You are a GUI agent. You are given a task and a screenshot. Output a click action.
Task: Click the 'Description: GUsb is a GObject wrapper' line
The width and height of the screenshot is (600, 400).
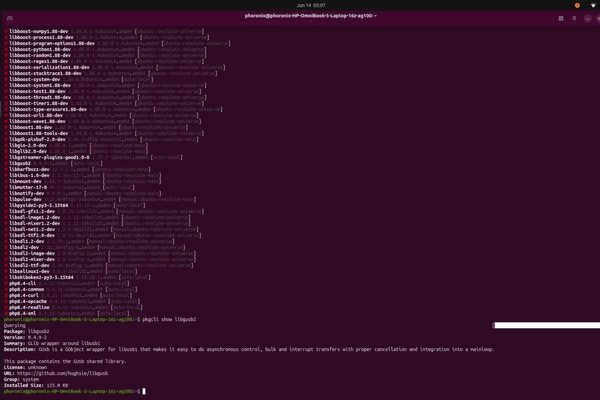click(249, 349)
